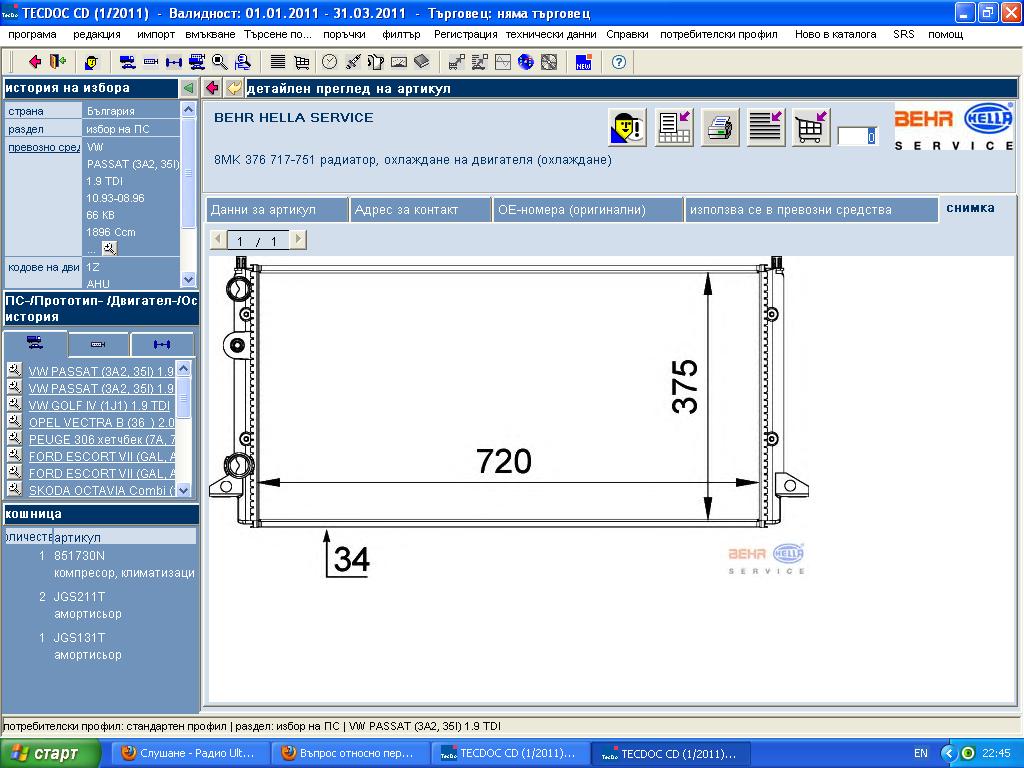Go to next image page arrow
This screenshot has width=1024, height=768.
(297, 240)
